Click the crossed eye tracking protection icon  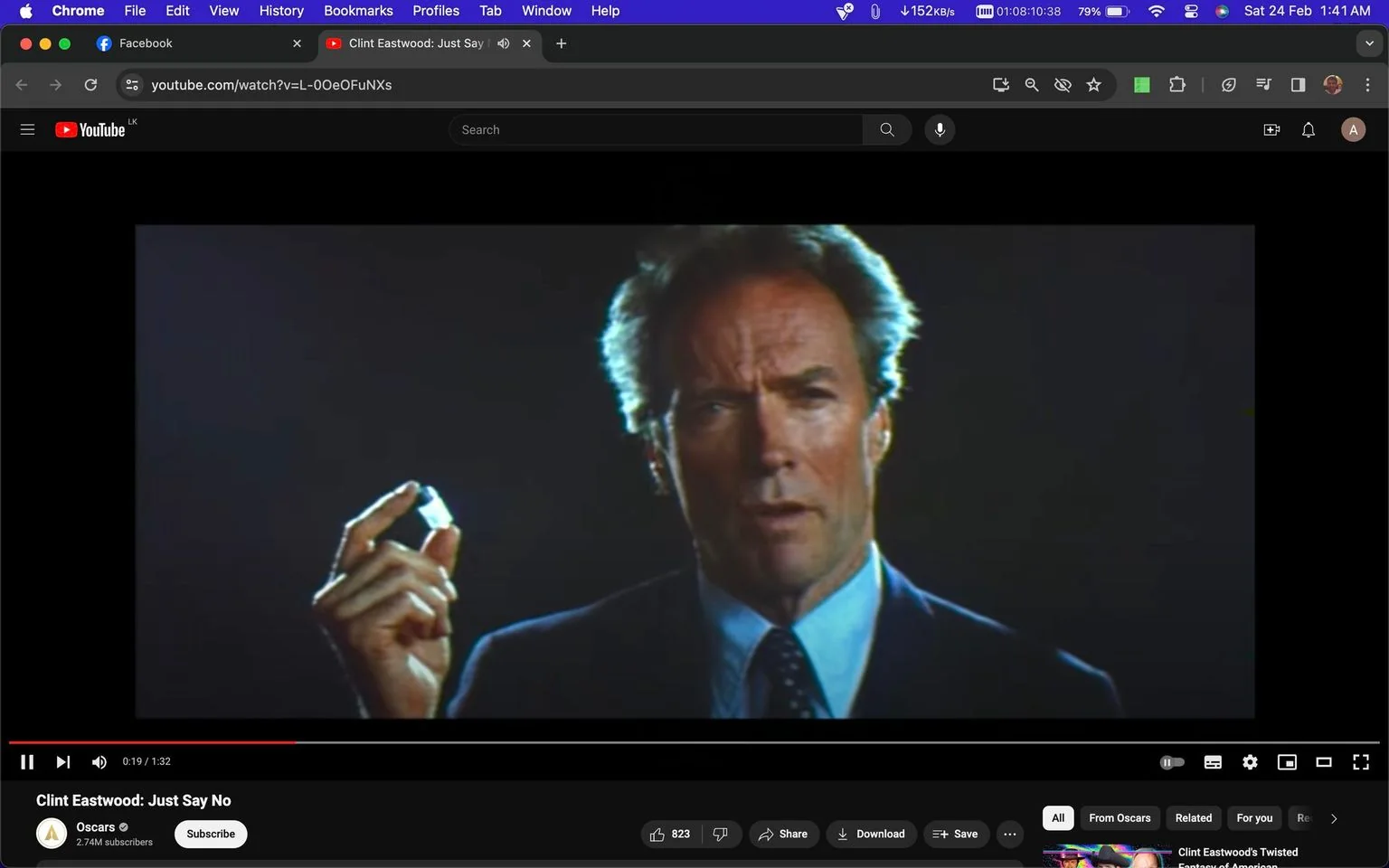coord(1063,85)
